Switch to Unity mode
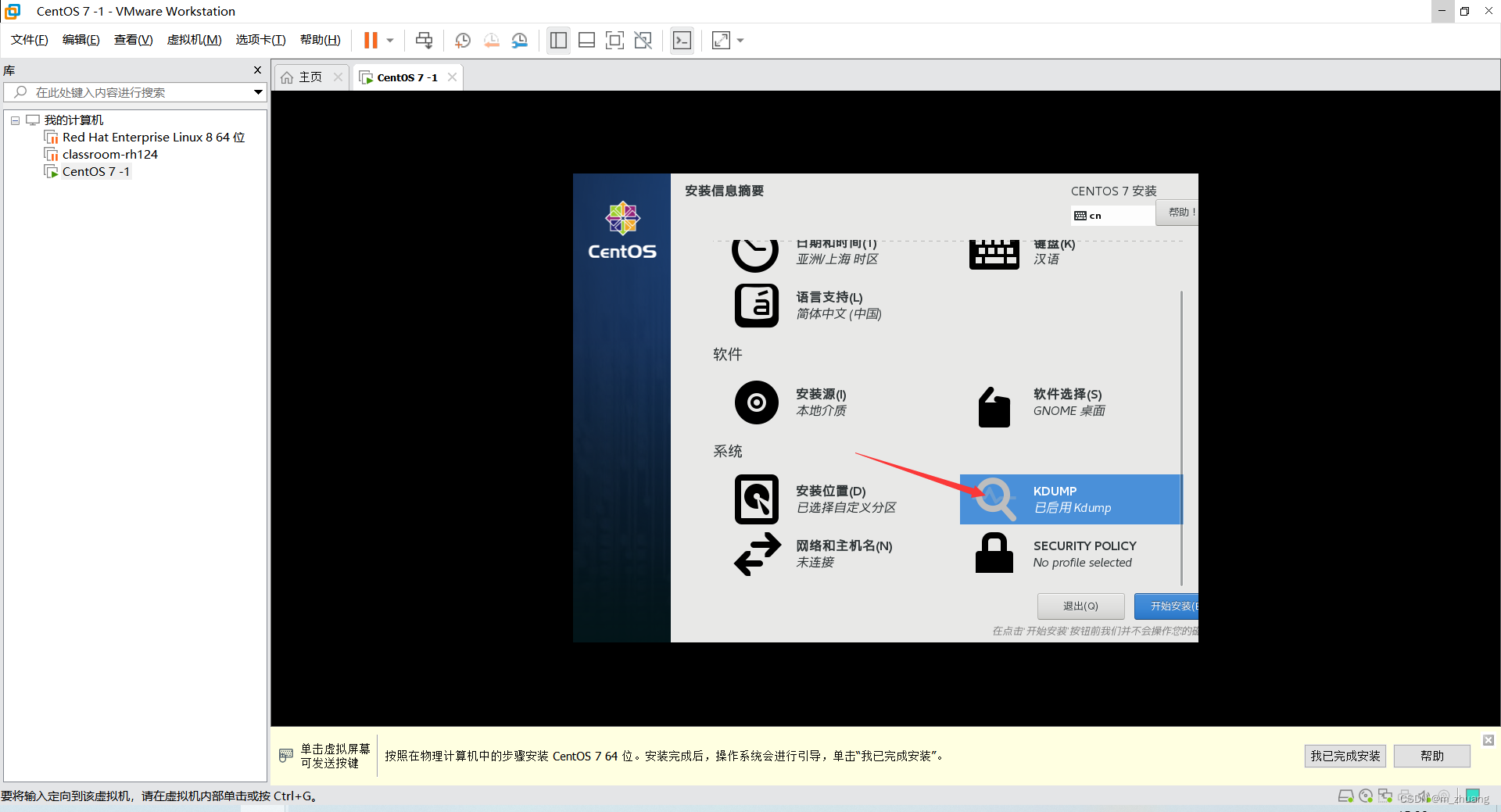The height and width of the screenshot is (812, 1501). 643,40
